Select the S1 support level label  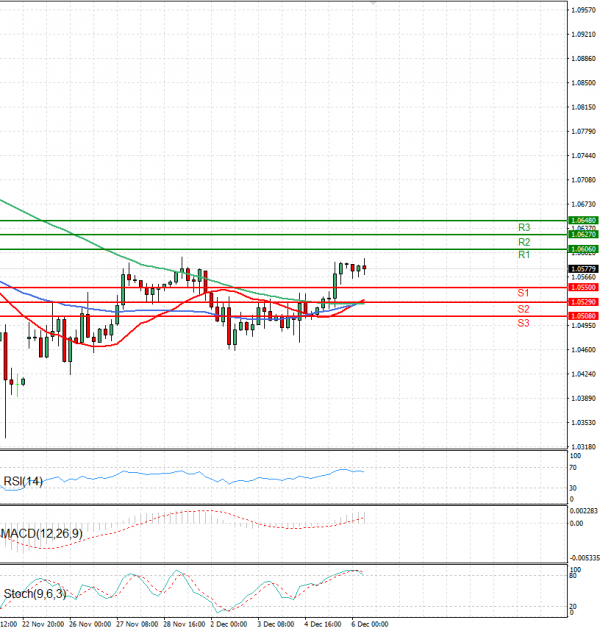(523, 292)
